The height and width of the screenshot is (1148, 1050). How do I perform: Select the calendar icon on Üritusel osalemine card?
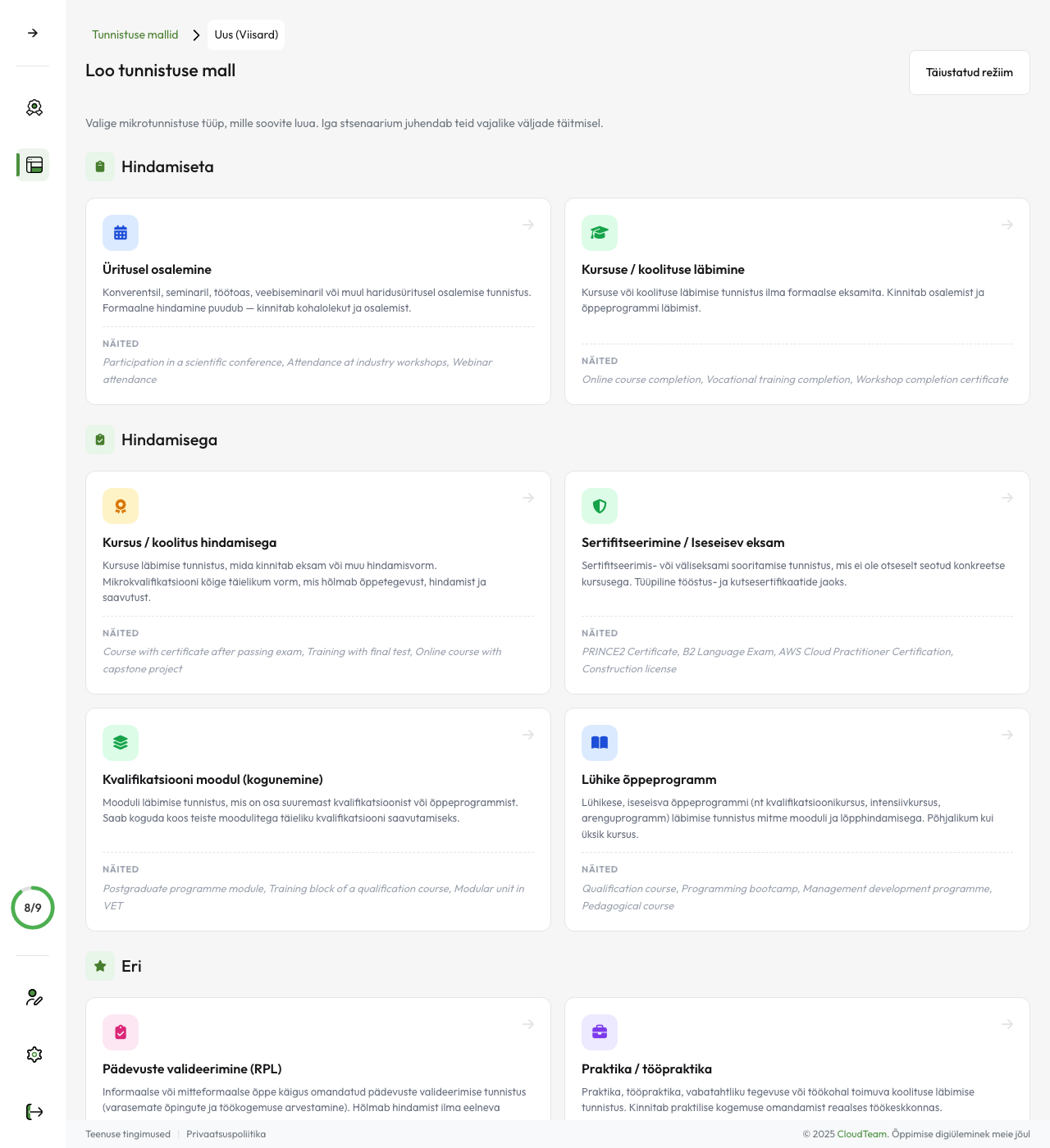coord(121,233)
